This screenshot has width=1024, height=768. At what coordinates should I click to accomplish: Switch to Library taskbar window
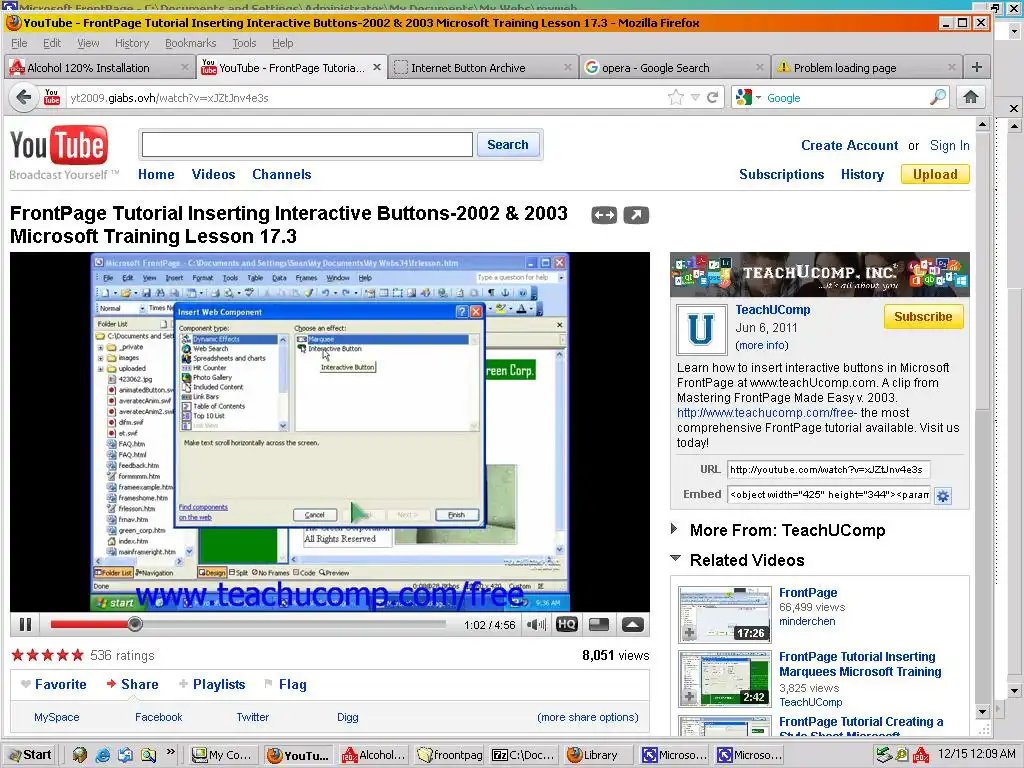coord(596,755)
